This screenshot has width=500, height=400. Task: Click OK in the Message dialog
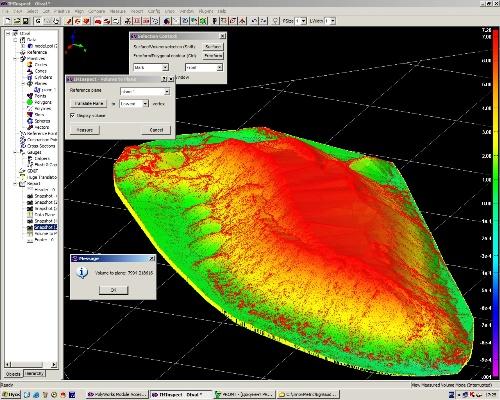point(113,290)
